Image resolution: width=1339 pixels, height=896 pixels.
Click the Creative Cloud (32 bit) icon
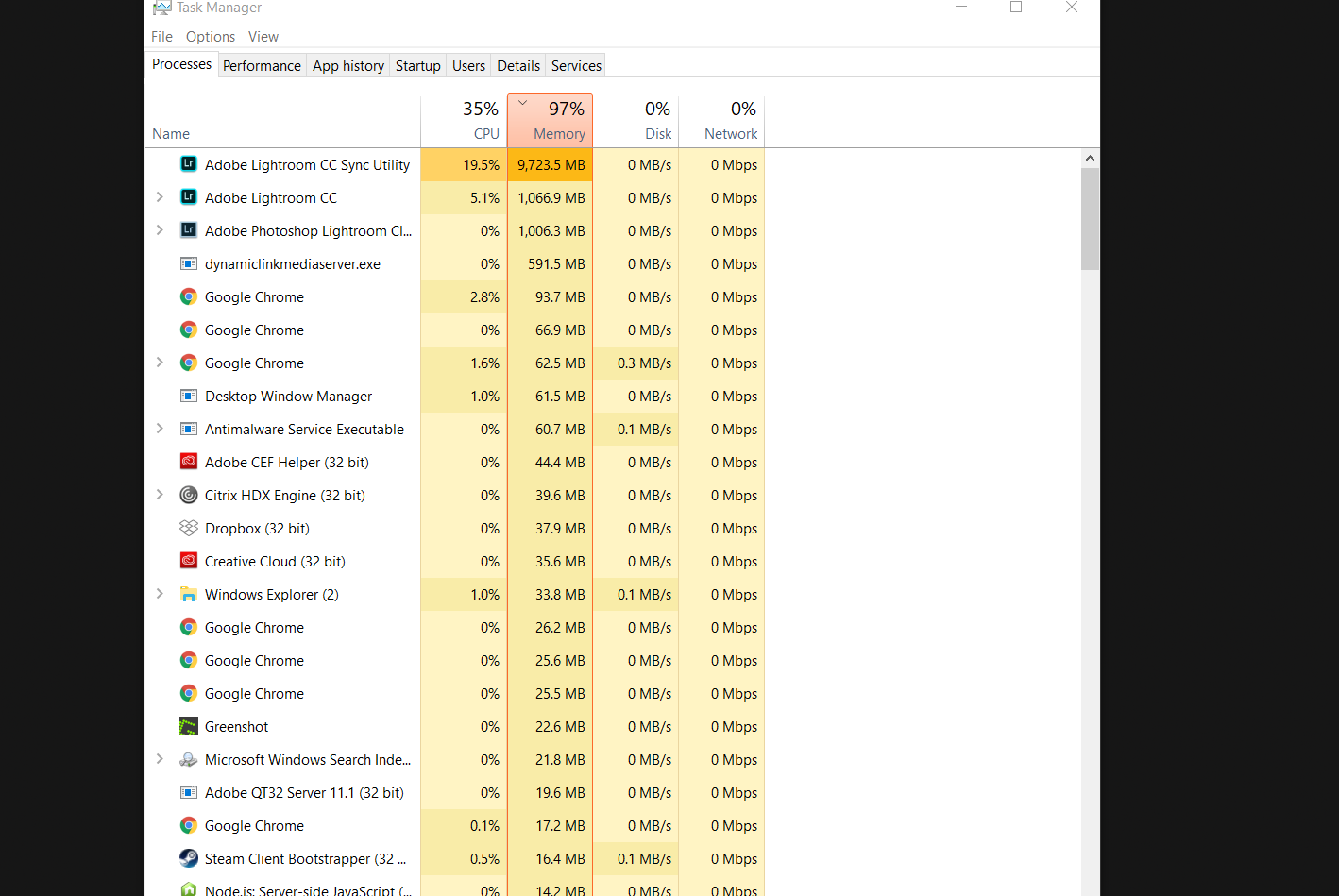pos(189,561)
